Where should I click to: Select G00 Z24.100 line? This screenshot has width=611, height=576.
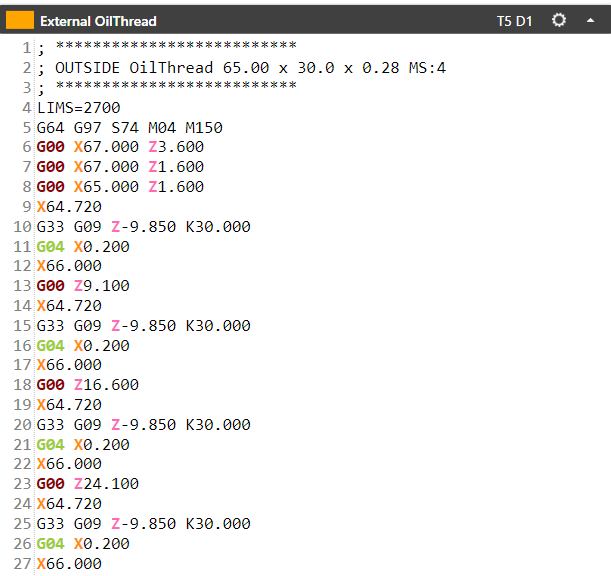pyautogui.click(x=88, y=484)
